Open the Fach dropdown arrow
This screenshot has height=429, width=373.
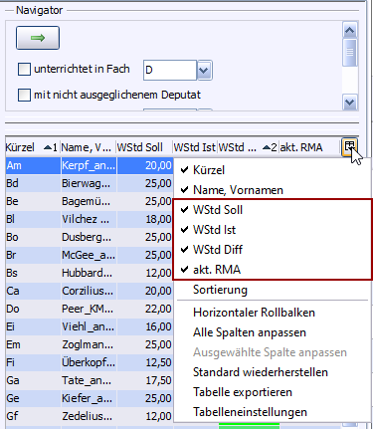[x=204, y=70]
